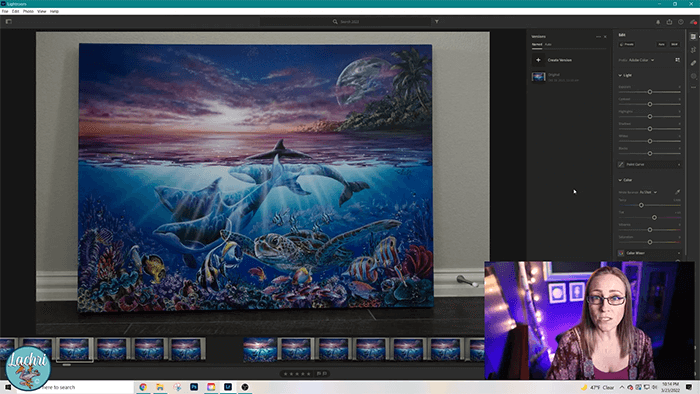Open the Photo menu
Image resolution: width=700 pixels, height=394 pixels.
[x=28, y=11]
